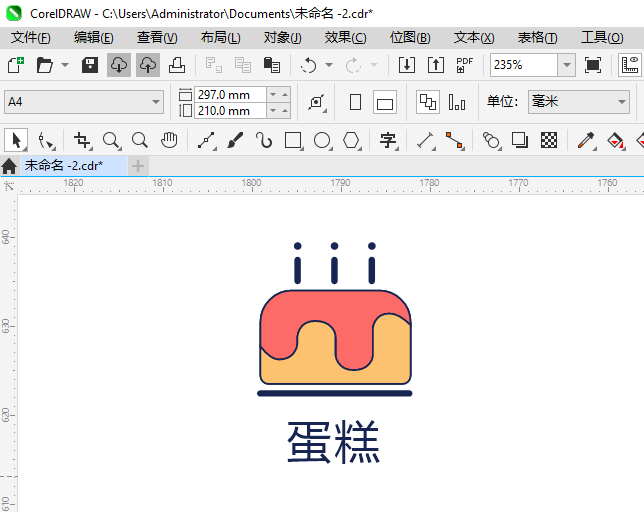Select the Polygon tool
The width and height of the screenshot is (644, 512).
tap(352, 140)
